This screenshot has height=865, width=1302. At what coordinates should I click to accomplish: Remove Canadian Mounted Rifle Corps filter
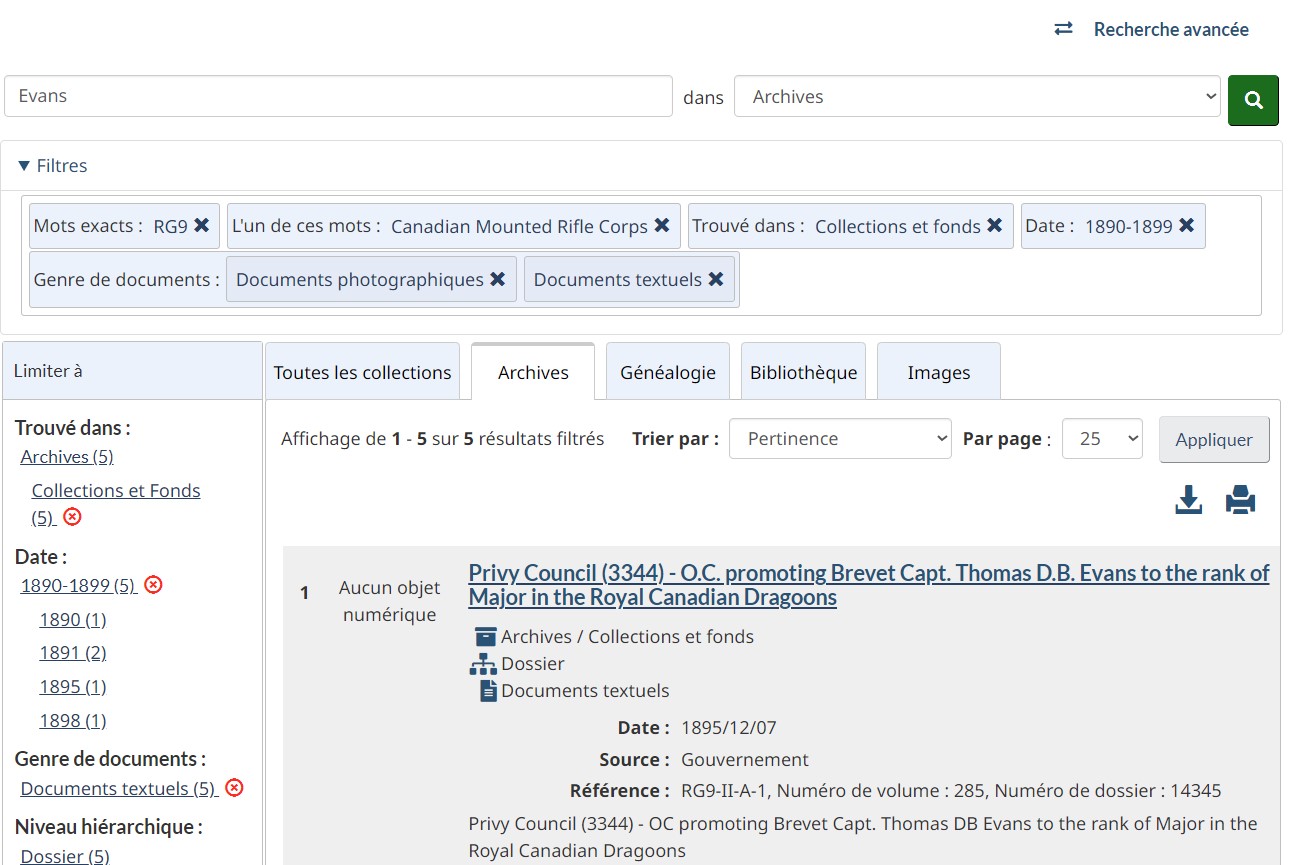coord(661,226)
